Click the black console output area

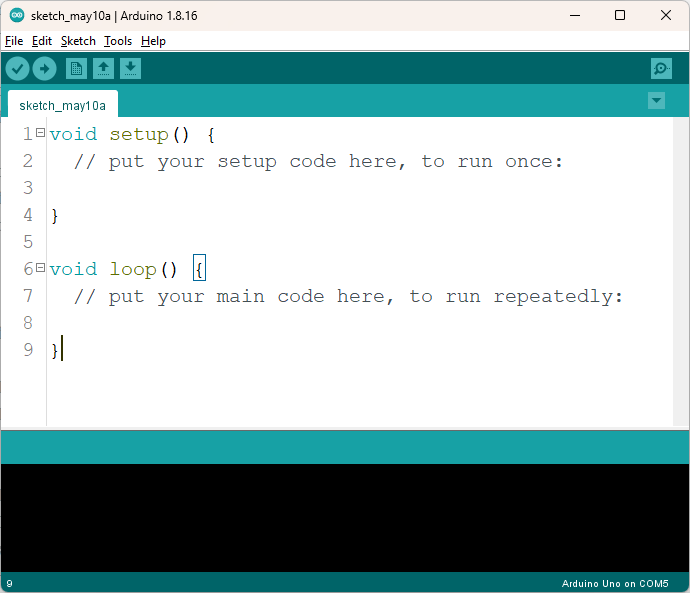pyautogui.click(x=345, y=517)
